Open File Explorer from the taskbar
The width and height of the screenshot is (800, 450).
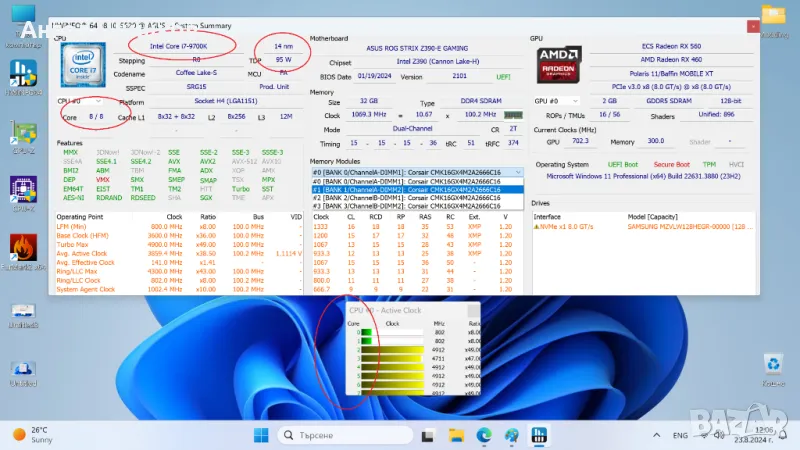pos(457,435)
